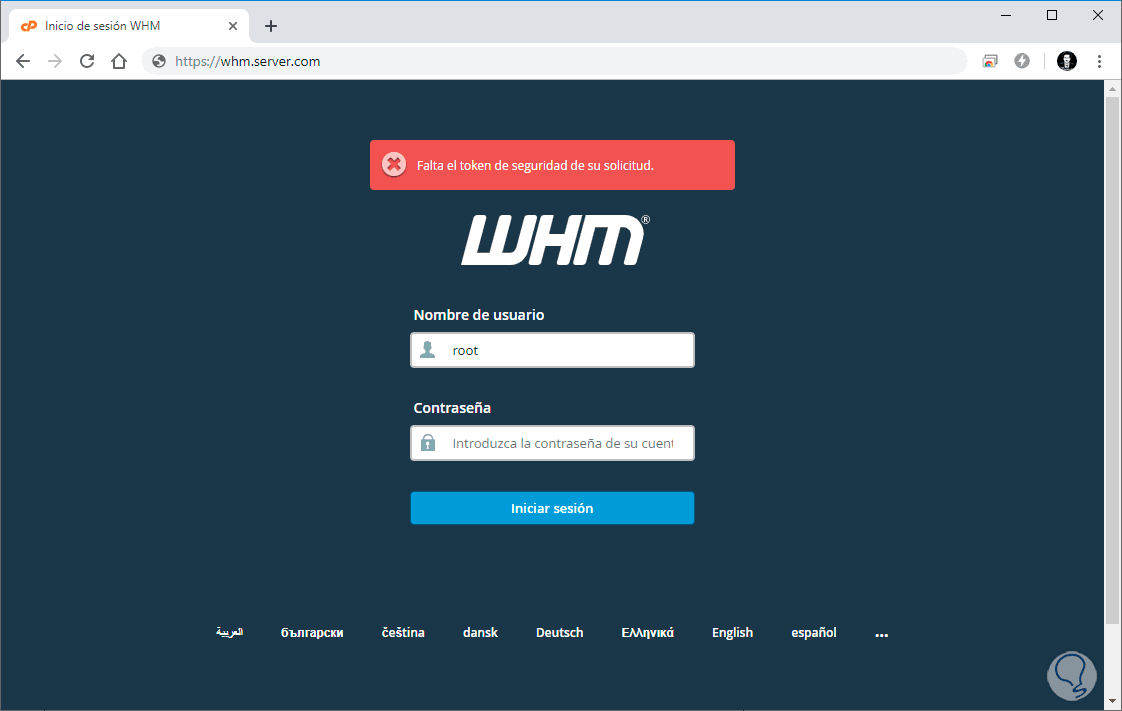Click the browser back arrow
Viewport: 1122px width, 711px height.
[23, 62]
